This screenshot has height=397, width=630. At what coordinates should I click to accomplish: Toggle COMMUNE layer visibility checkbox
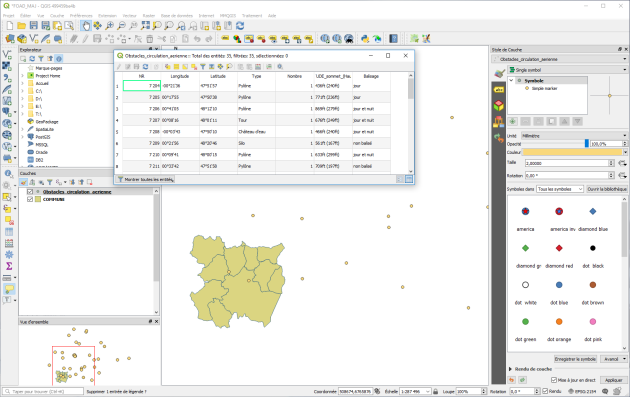[30, 199]
